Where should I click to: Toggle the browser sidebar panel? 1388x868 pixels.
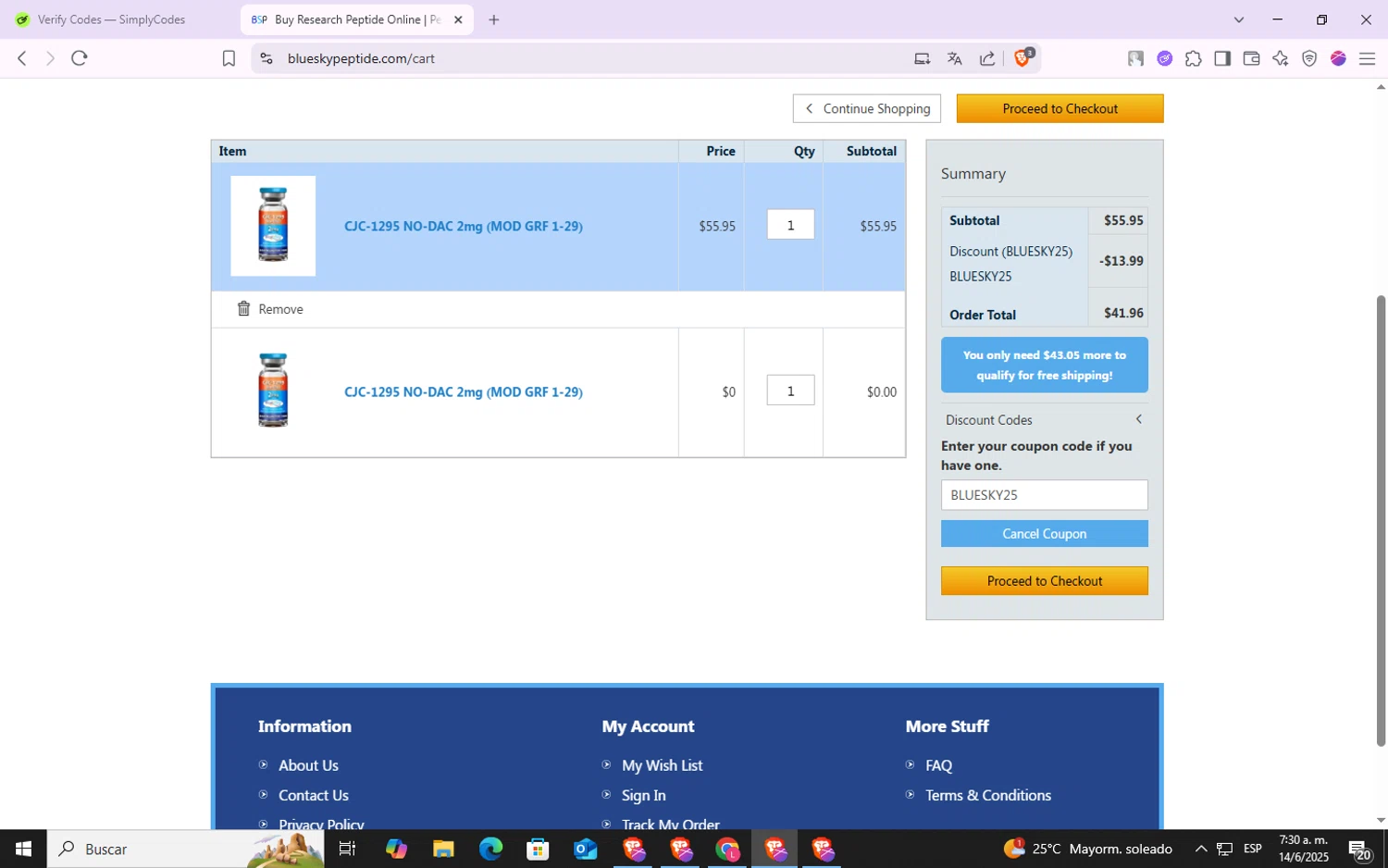[x=1222, y=58]
